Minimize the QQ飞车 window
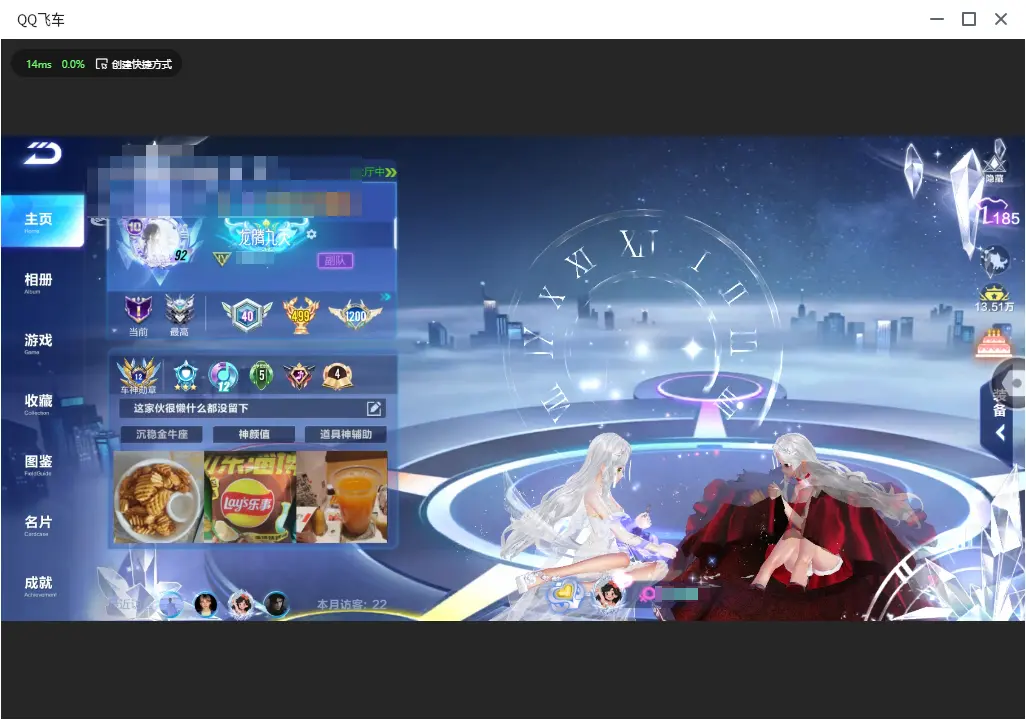Image resolution: width=1026 pixels, height=720 pixels. coord(937,19)
